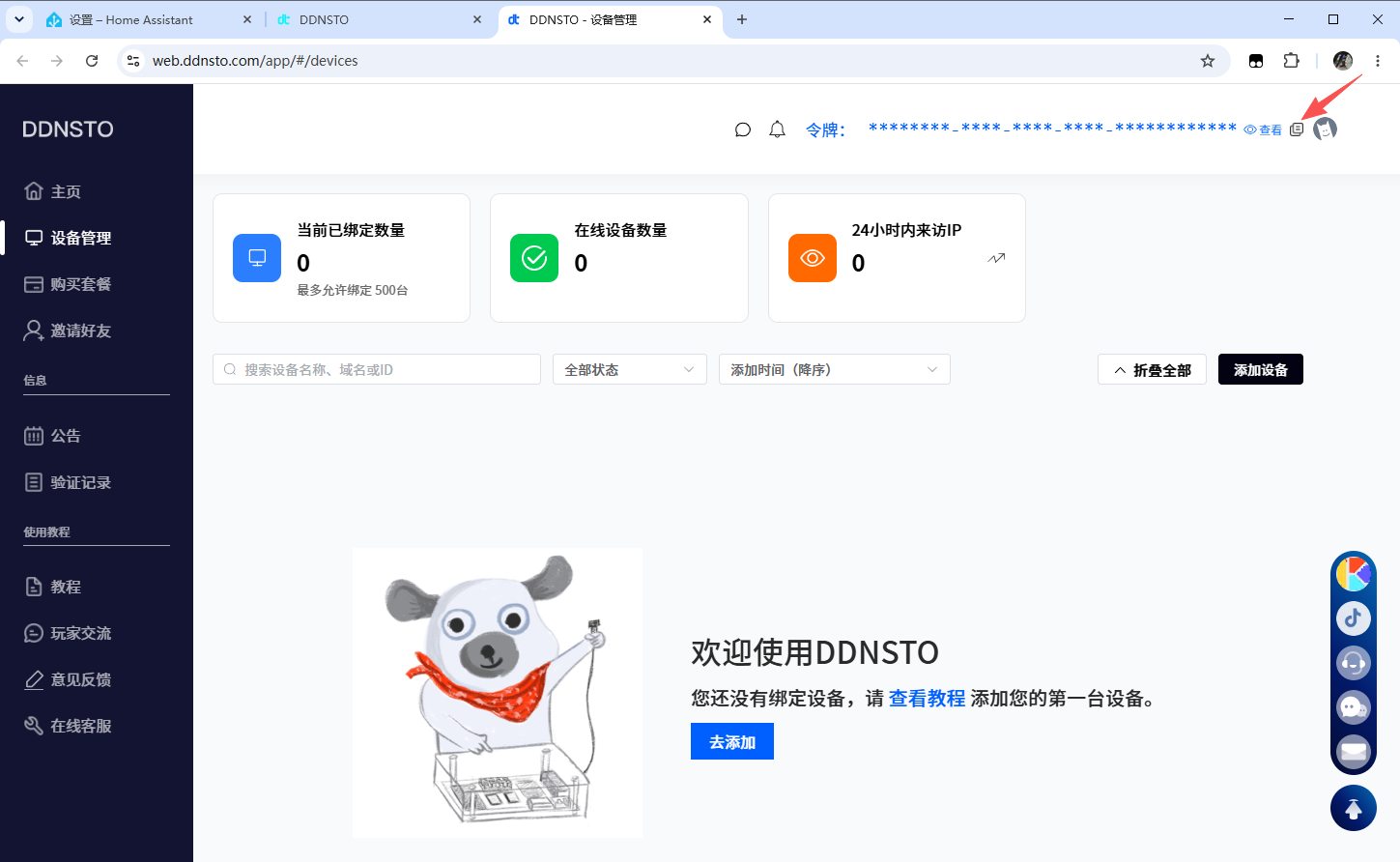This screenshot has width=1400, height=862.
Task: Open 玩家交流 community page
Action: [x=68, y=633]
